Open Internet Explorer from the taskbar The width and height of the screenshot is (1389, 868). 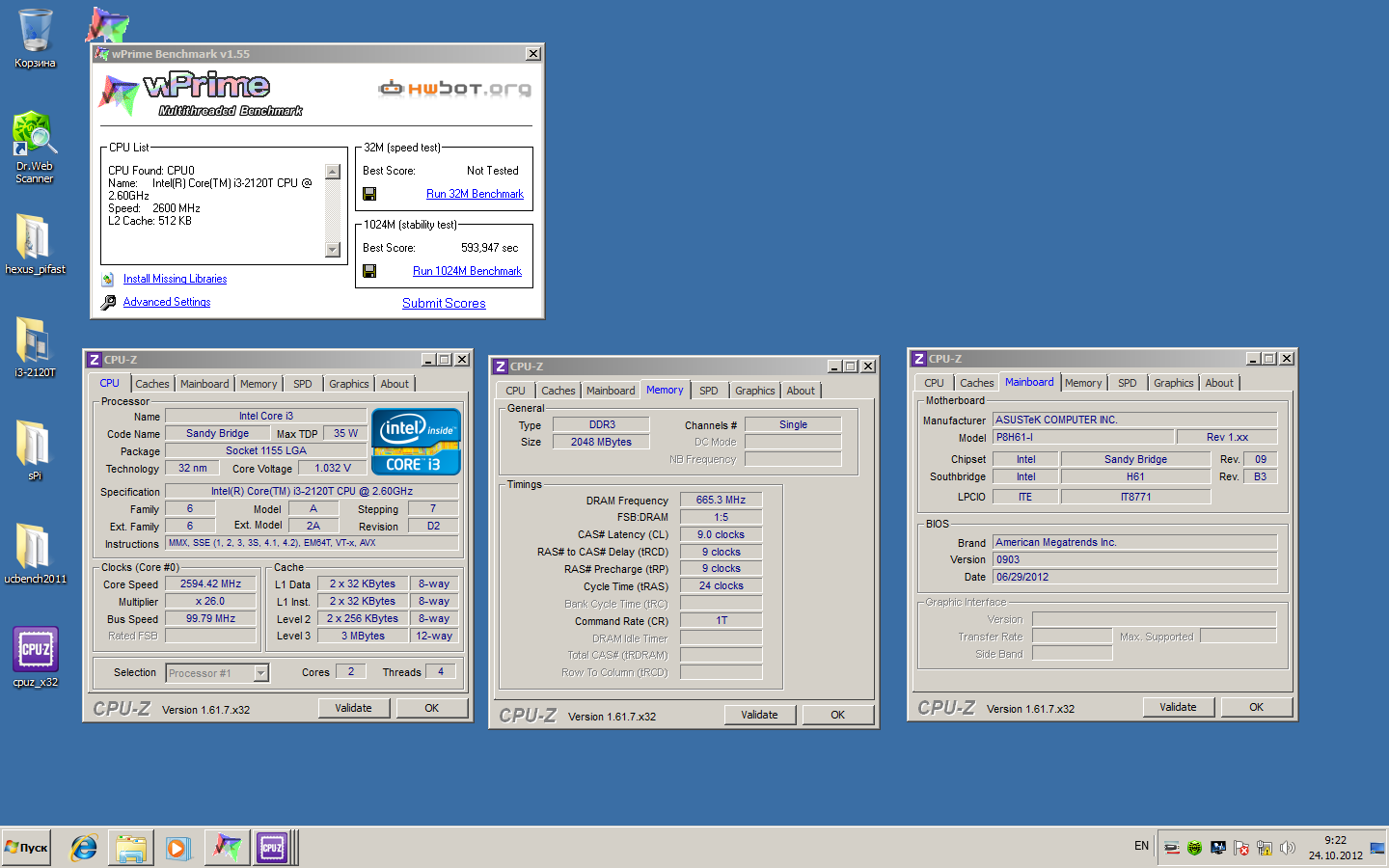[84, 848]
